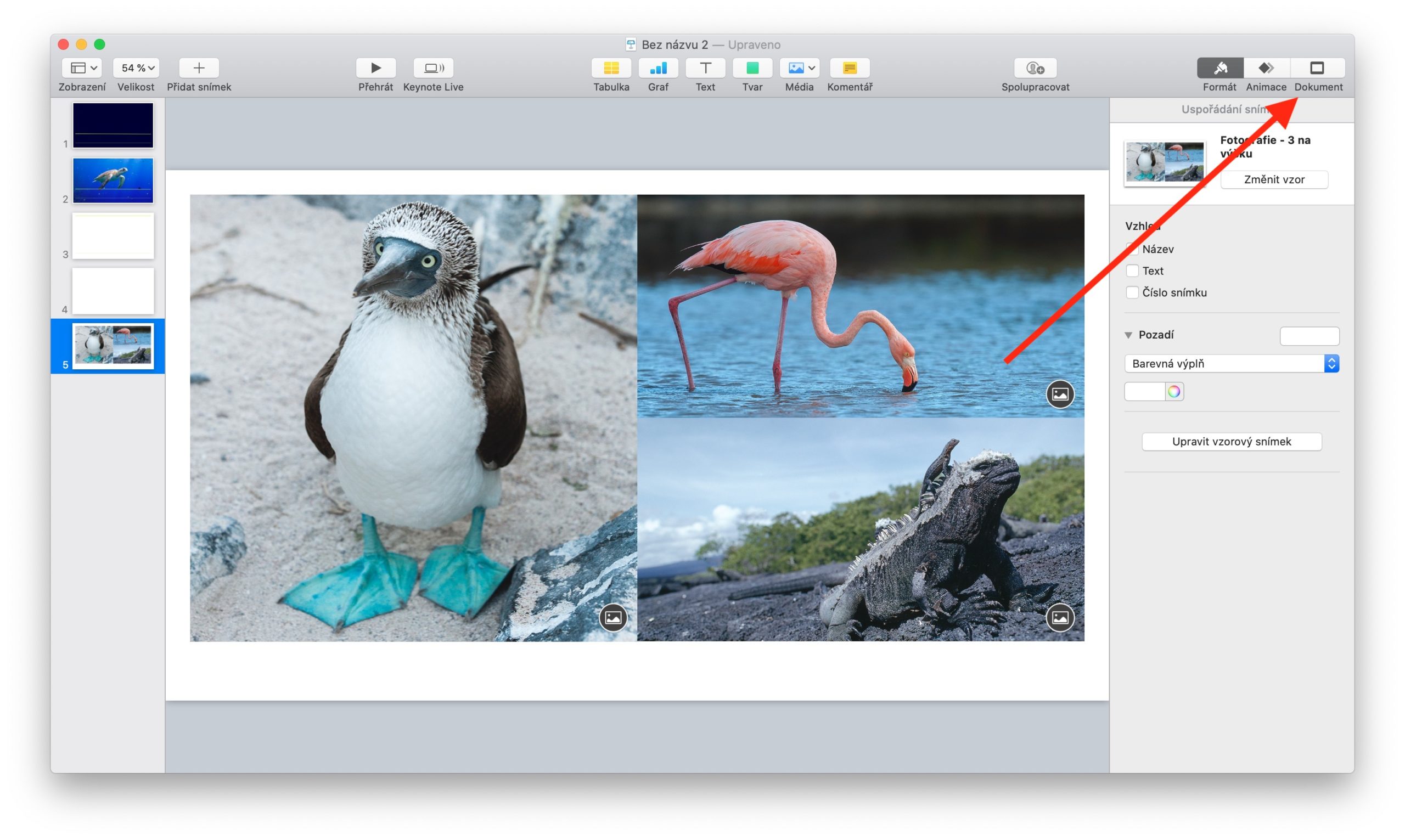Image resolution: width=1405 pixels, height=840 pixels.
Task: Open the 54 % zoom size dropdown
Action: [136, 68]
